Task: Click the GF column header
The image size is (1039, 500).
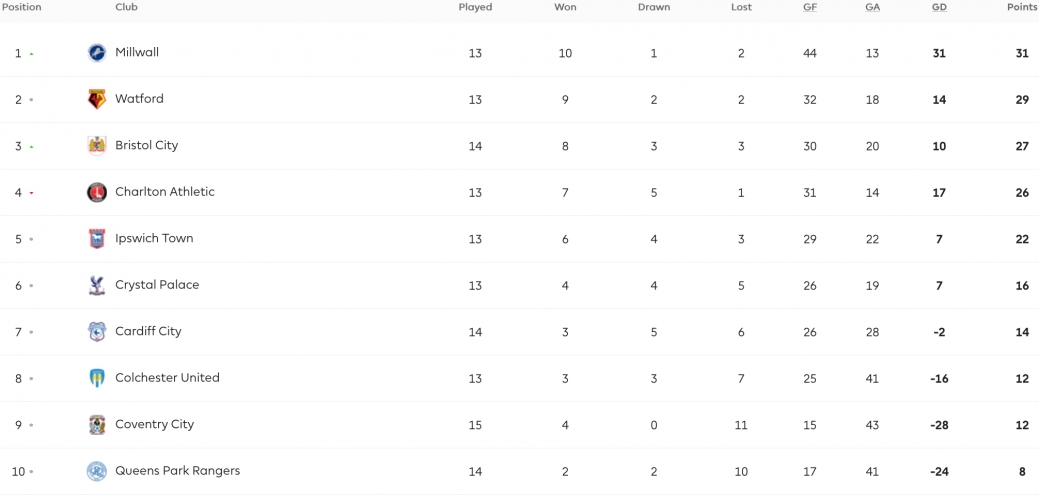Action: tap(810, 7)
